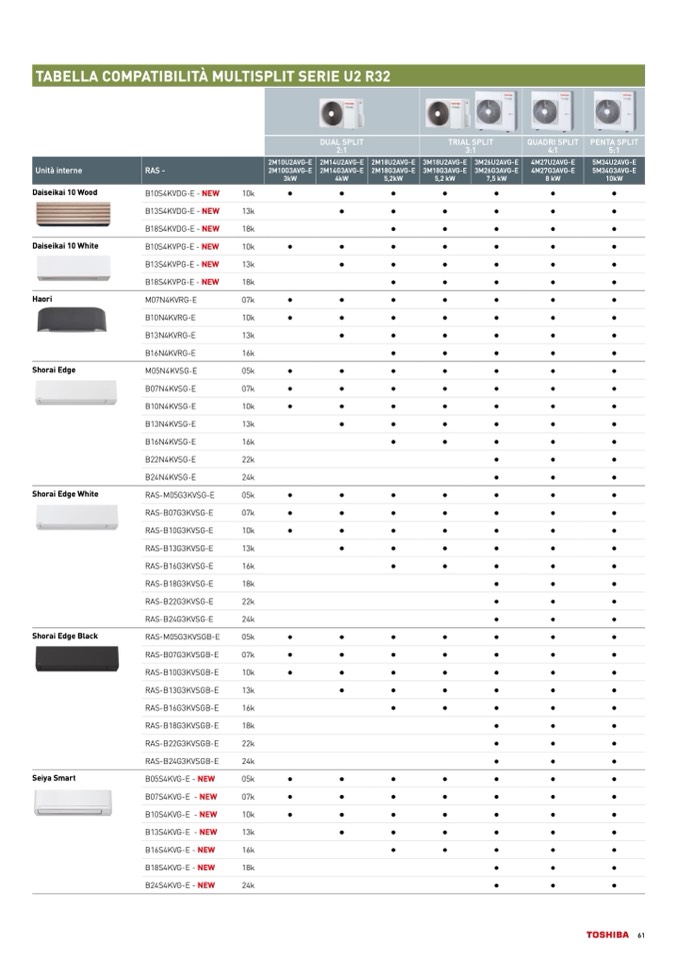Click the 'Shorai Edge White' section label

click(x=65, y=494)
